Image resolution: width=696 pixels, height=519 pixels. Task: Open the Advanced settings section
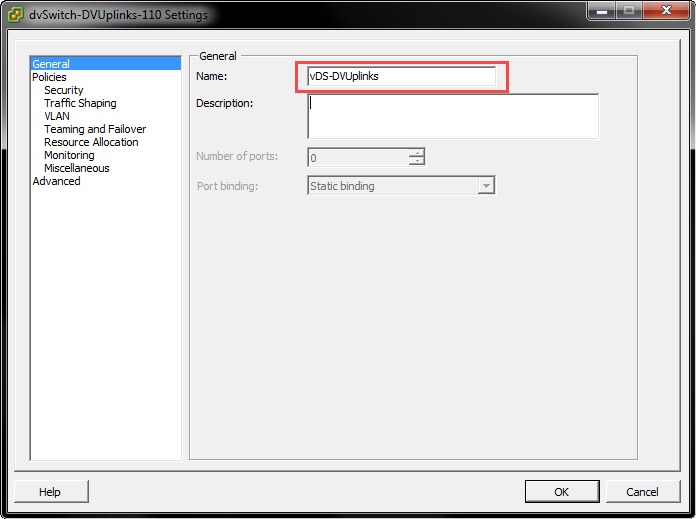56,181
